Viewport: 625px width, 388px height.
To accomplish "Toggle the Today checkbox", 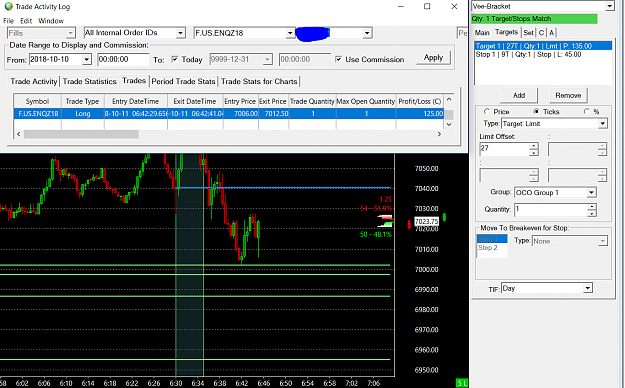I will (x=175, y=59).
